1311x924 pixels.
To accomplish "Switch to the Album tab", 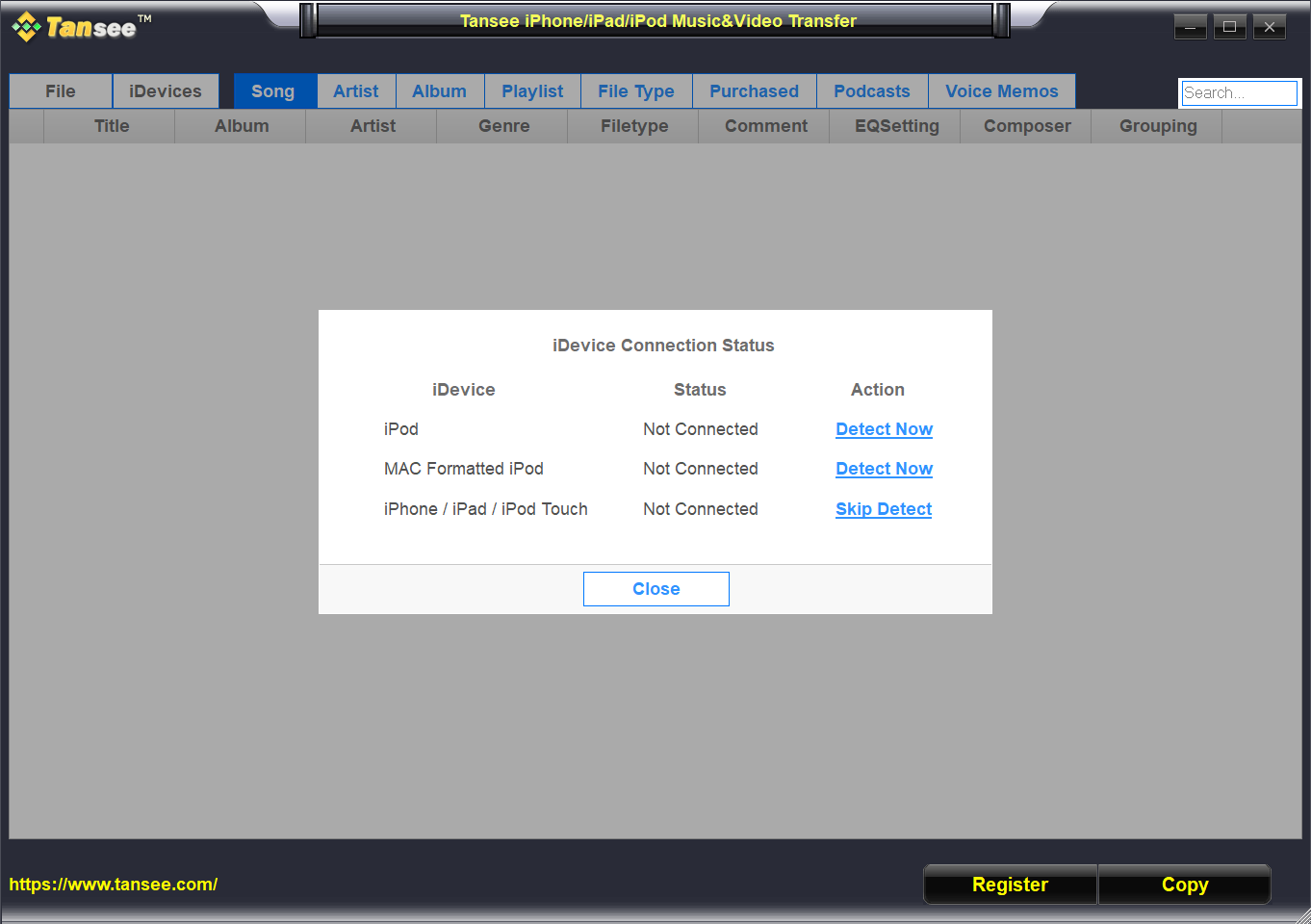I will tap(440, 91).
